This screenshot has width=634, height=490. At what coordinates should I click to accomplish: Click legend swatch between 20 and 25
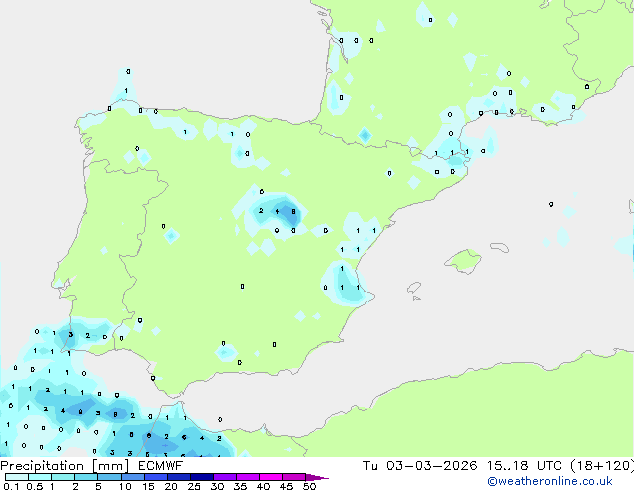(179, 477)
